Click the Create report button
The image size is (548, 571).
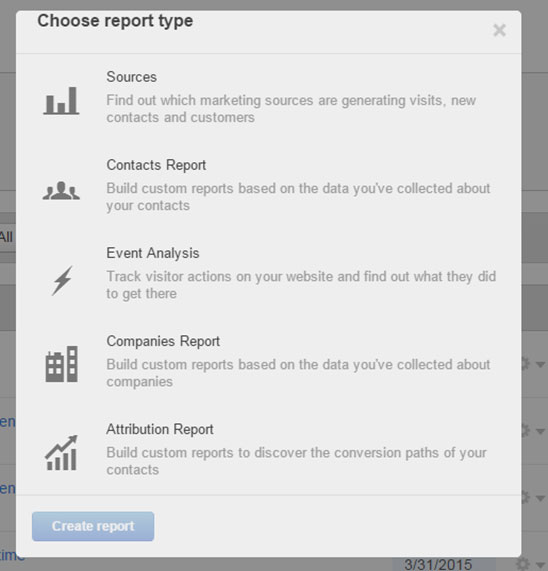[93, 526]
